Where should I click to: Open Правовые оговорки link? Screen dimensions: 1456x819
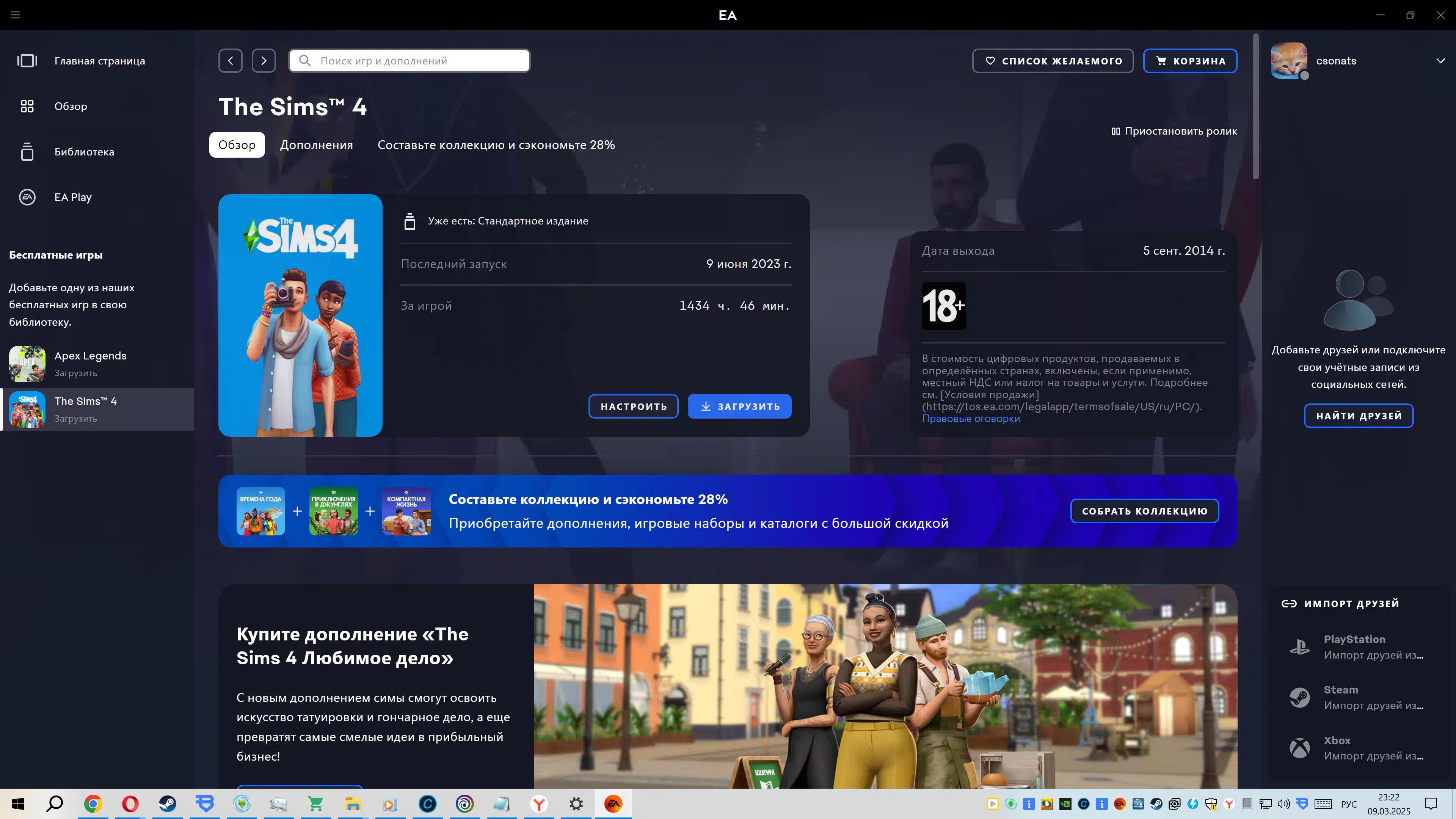coord(971,419)
